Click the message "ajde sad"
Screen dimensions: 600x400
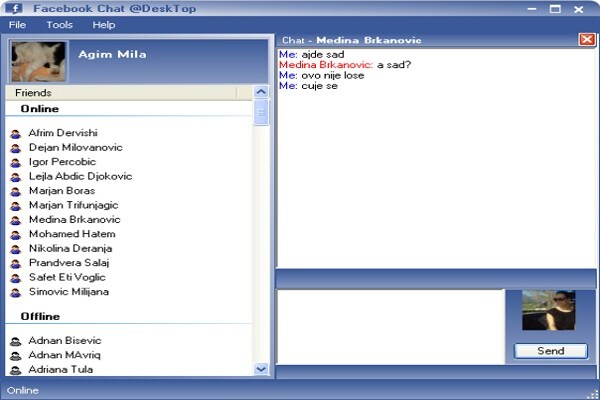[x=323, y=54]
